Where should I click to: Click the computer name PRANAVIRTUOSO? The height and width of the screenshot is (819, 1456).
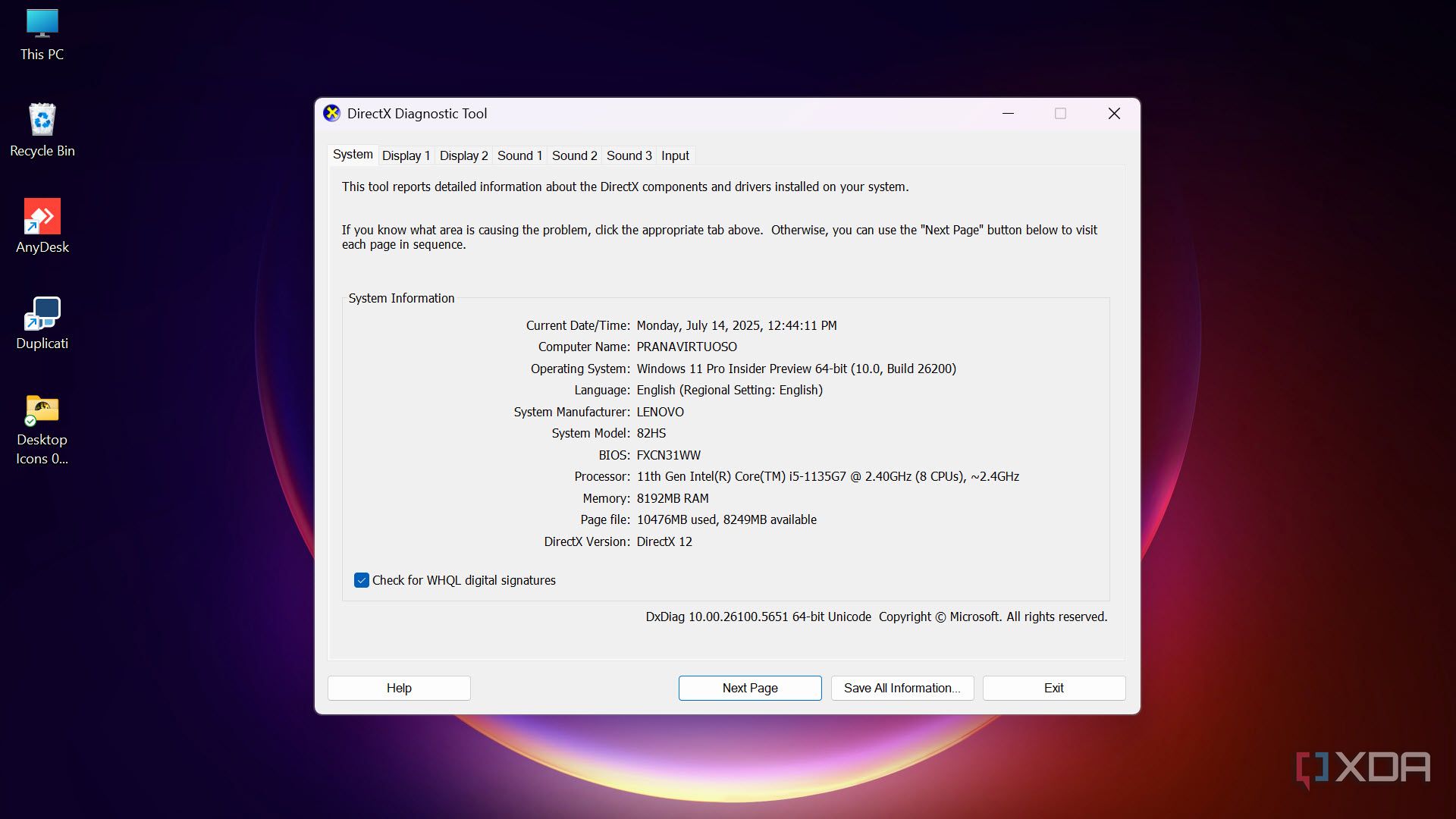pyautogui.click(x=686, y=347)
